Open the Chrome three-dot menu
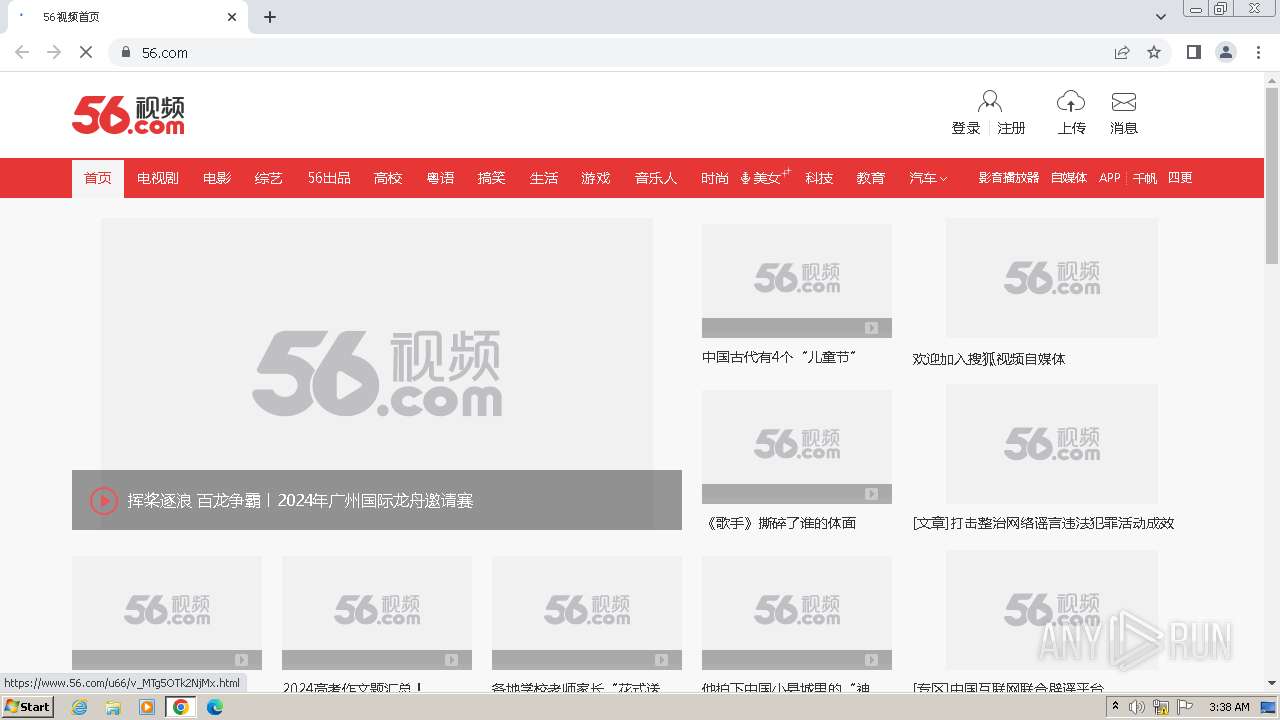The width and height of the screenshot is (1280, 720). [1258, 52]
